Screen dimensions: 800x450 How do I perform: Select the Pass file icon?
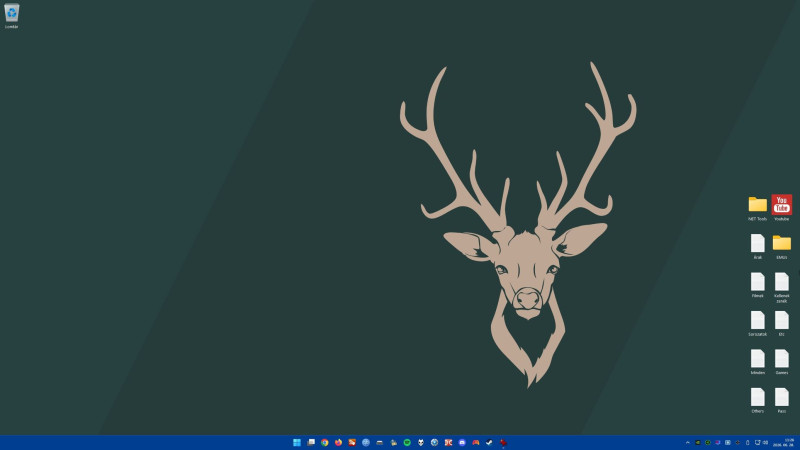point(782,401)
